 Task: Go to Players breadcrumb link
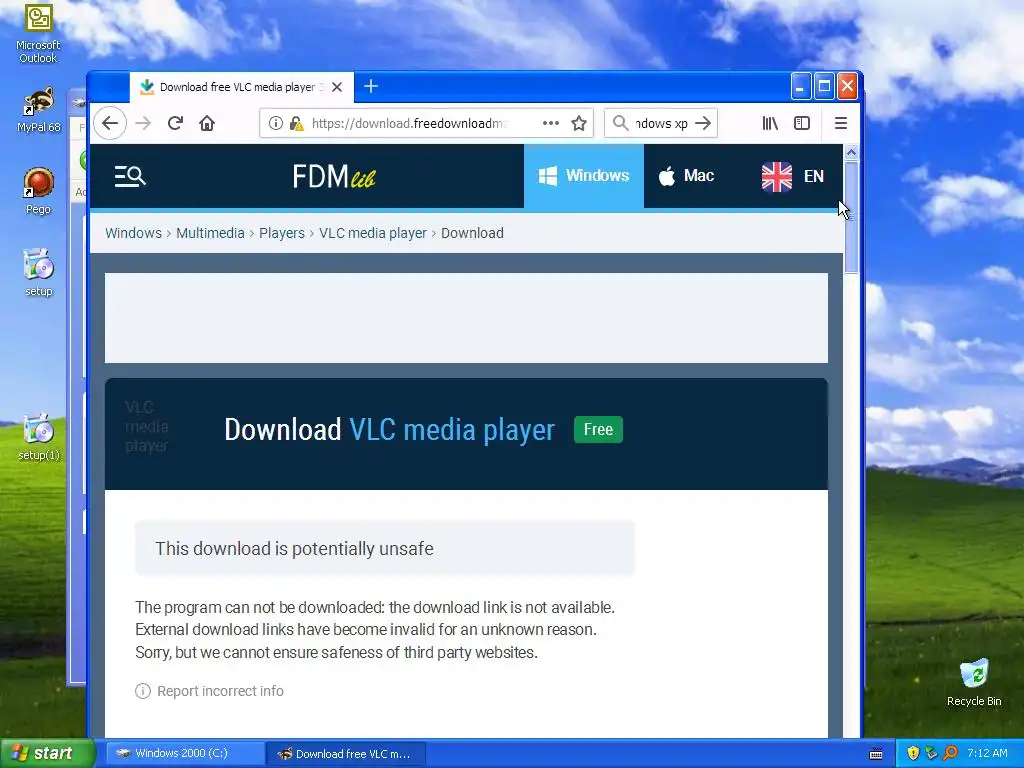(x=281, y=233)
